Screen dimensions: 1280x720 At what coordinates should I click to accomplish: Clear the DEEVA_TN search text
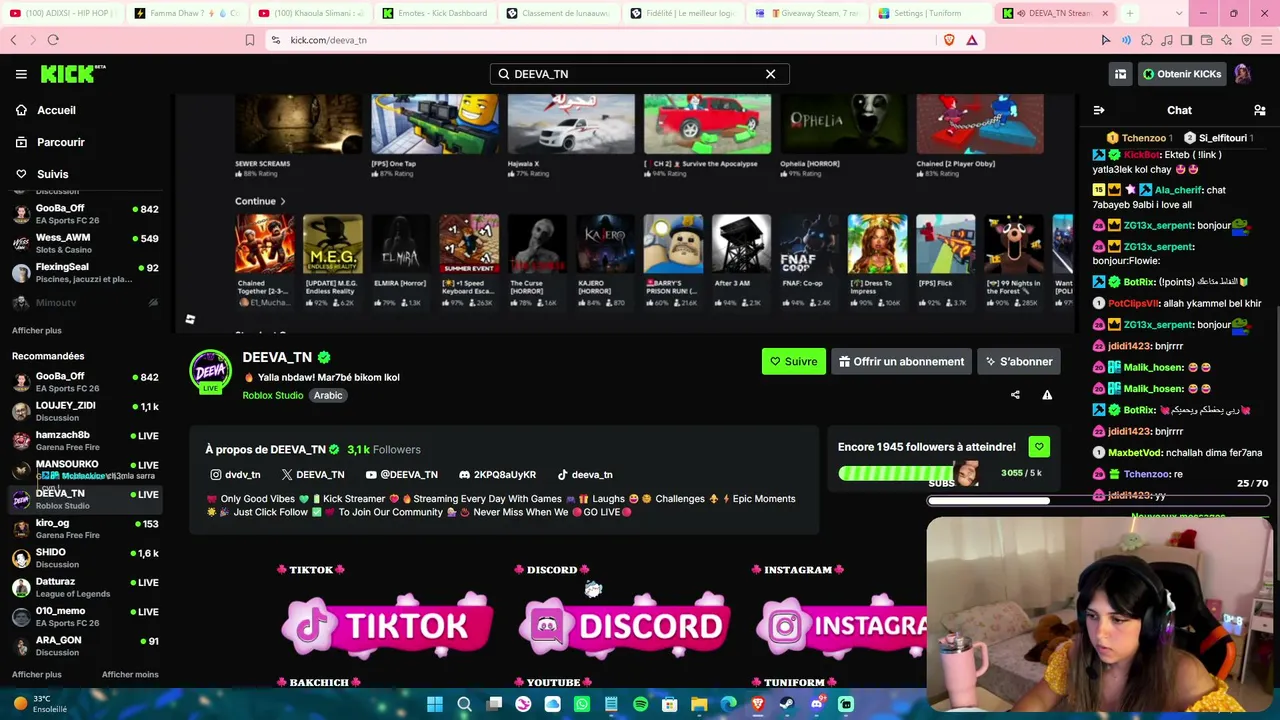[x=770, y=74]
